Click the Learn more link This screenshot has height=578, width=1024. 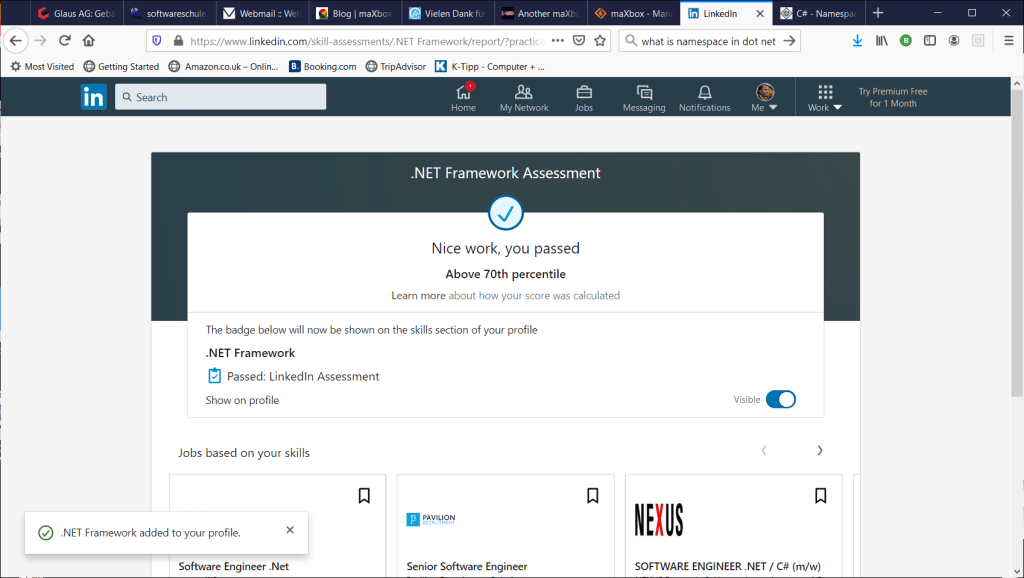(418, 296)
